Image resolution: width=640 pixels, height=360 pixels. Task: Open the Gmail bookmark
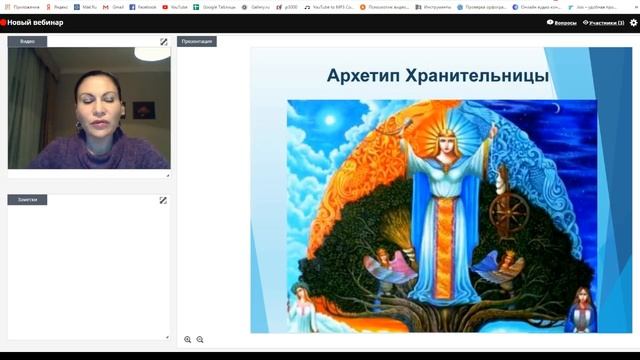(x=113, y=7)
